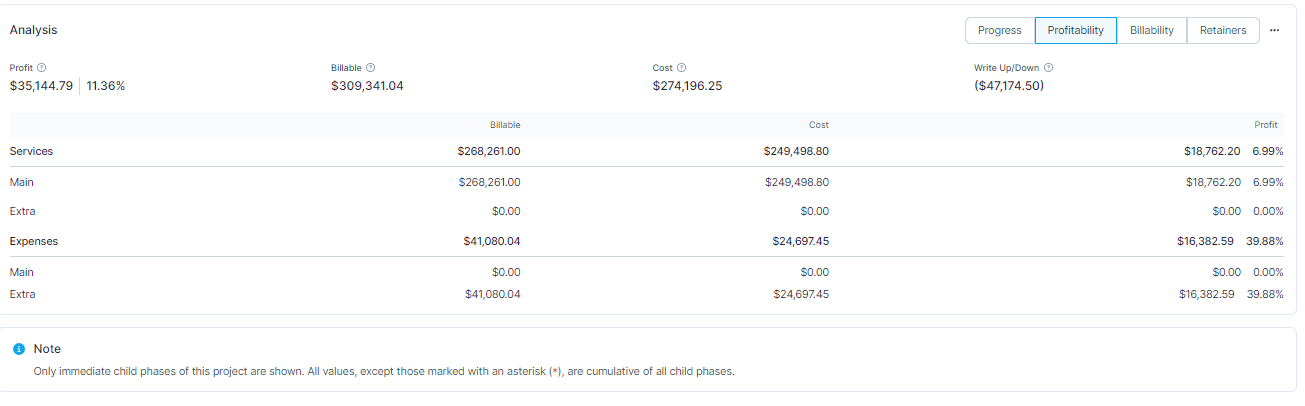Click the Services row header

point(31,151)
